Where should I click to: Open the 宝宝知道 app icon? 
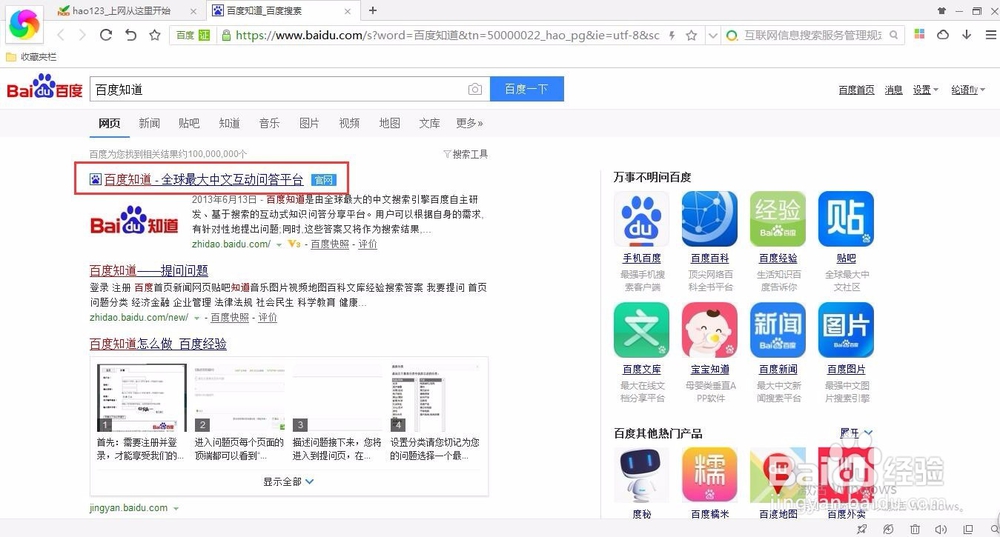click(710, 330)
